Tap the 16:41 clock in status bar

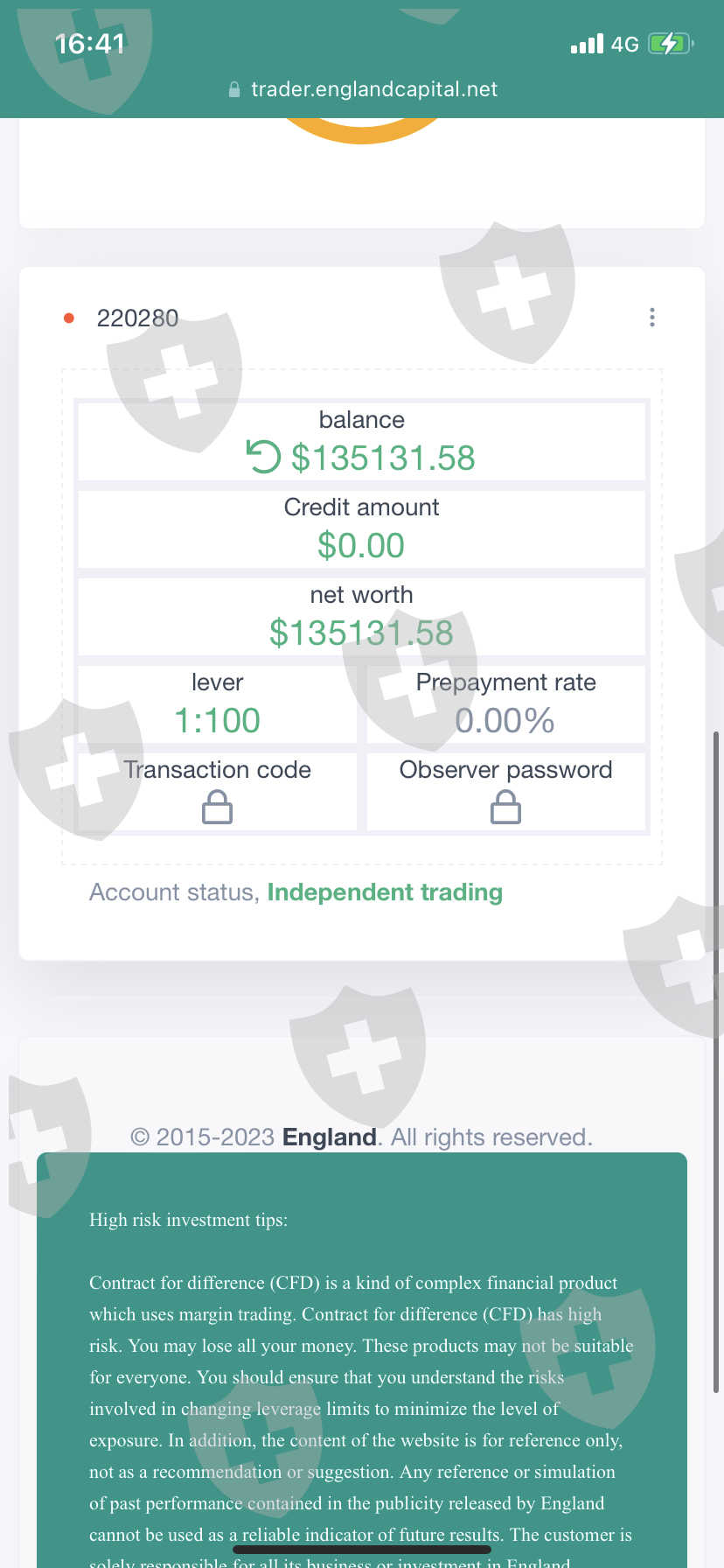(90, 44)
